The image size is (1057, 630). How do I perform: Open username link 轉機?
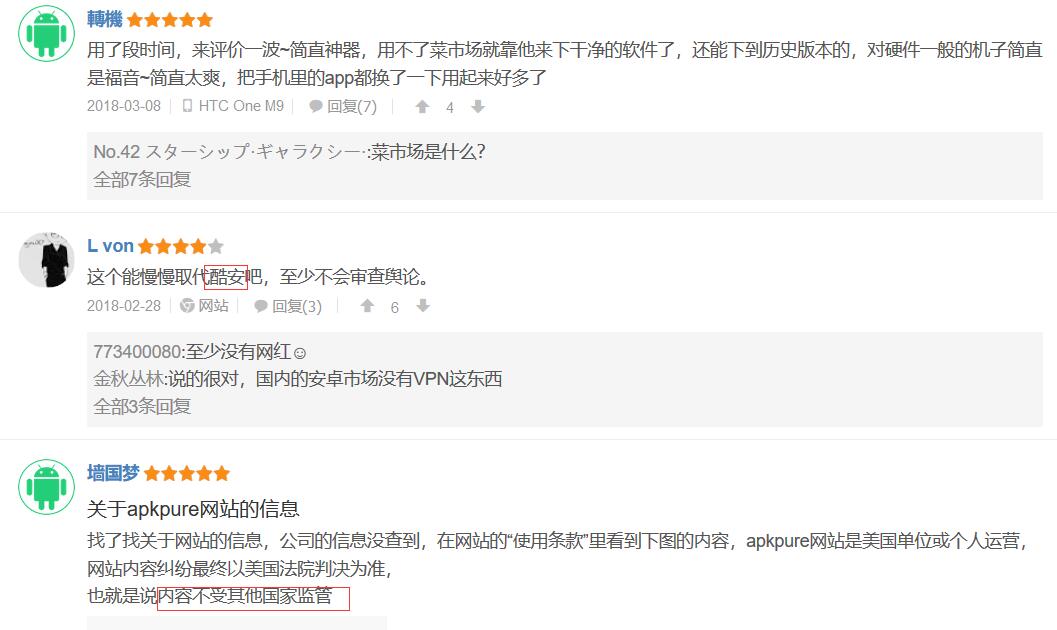[x=104, y=19]
